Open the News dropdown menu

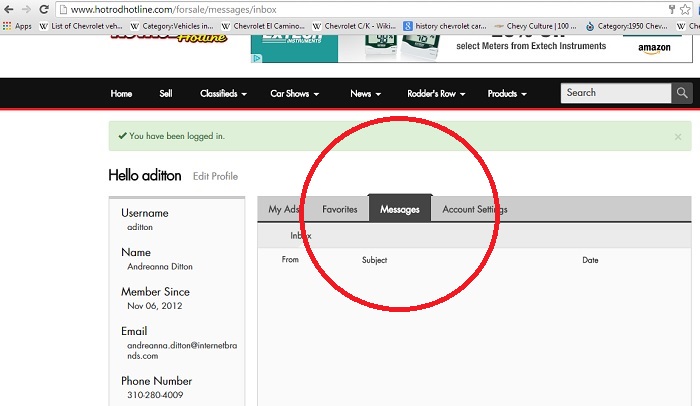click(365, 94)
